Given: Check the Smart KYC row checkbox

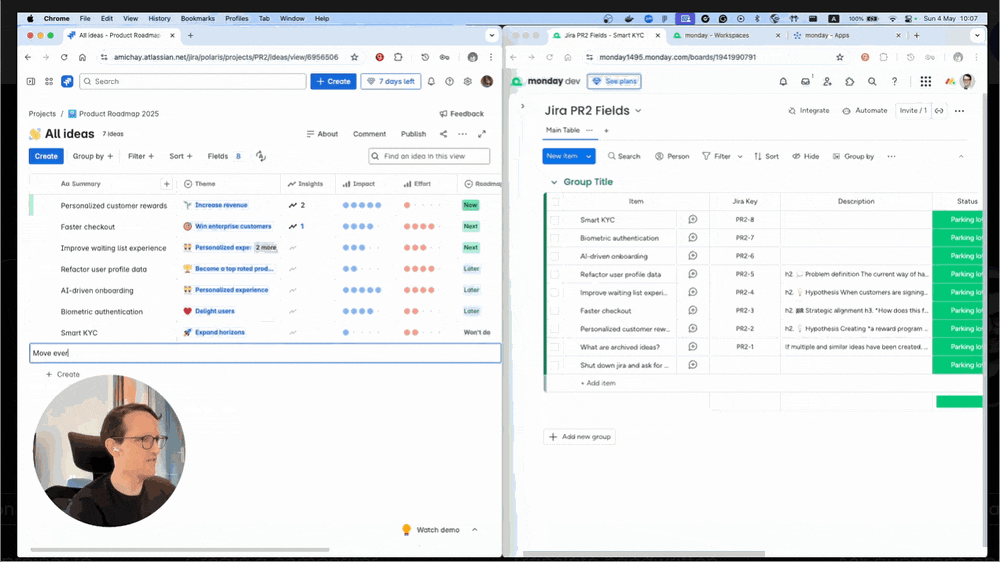Looking at the screenshot, I should click(555, 220).
